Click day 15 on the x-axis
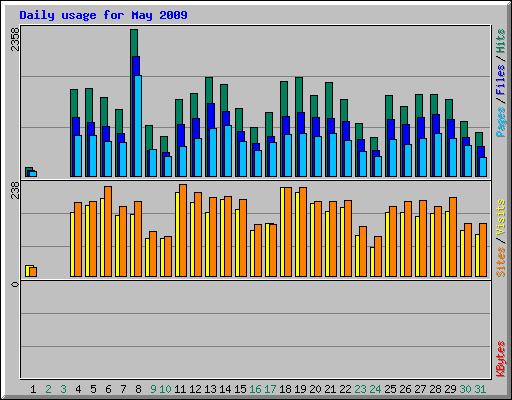This screenshot has width=512, height=400. (x=240, y=389)
